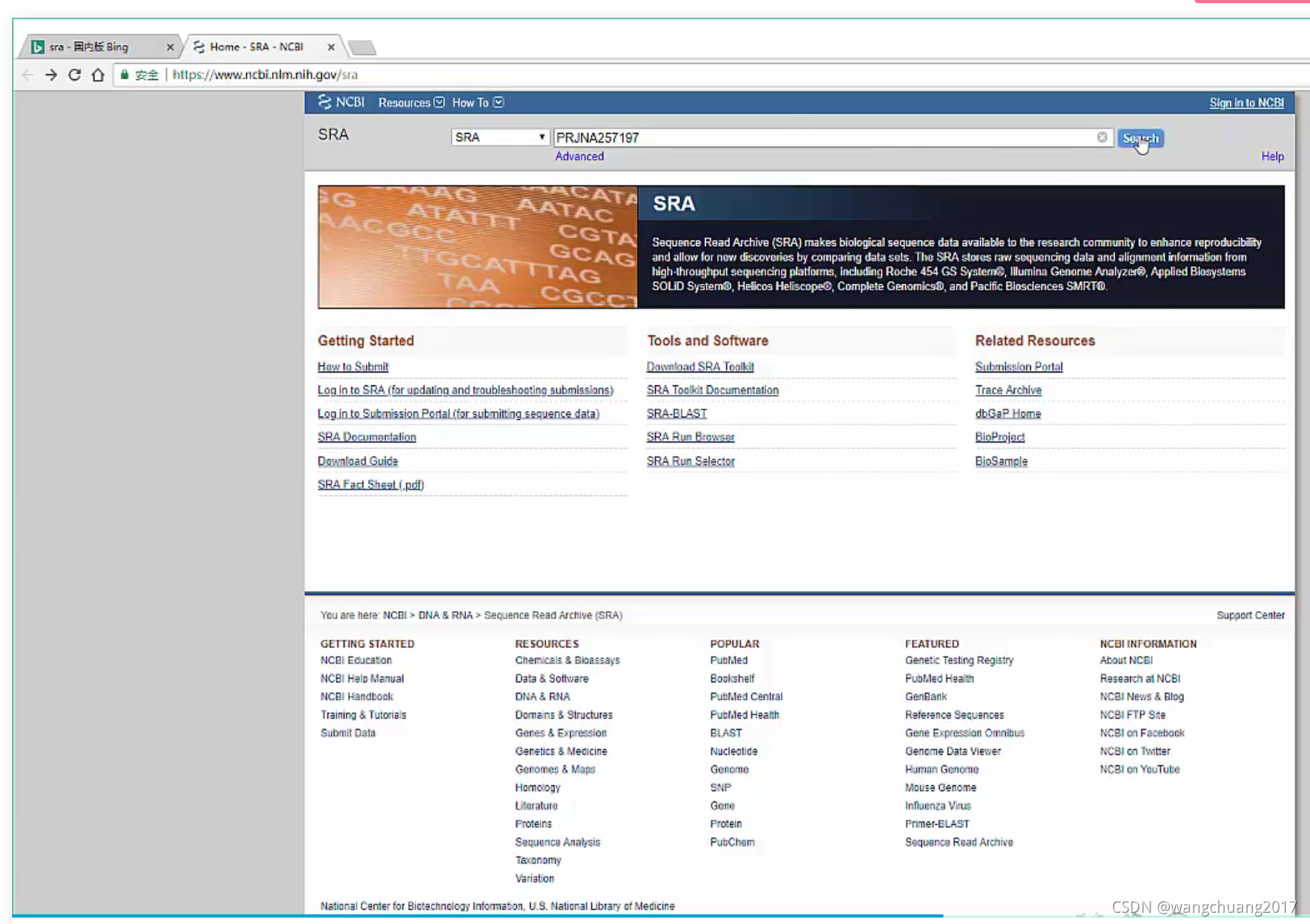This screenshot has width=1310, height=924.
Task: Switch to the sra Bing tab
Action: (101, 47)
